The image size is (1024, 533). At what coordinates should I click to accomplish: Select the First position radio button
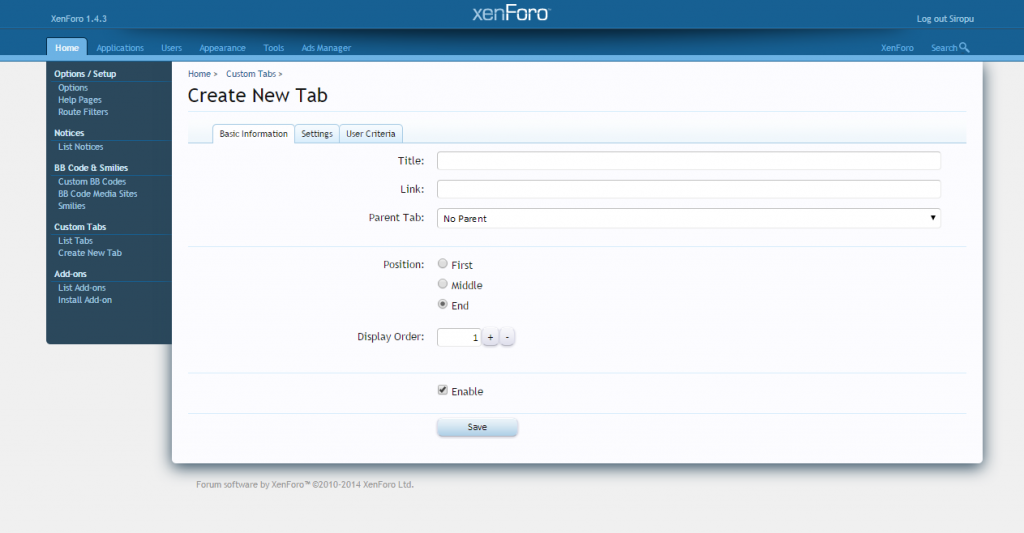click(443, 264)
